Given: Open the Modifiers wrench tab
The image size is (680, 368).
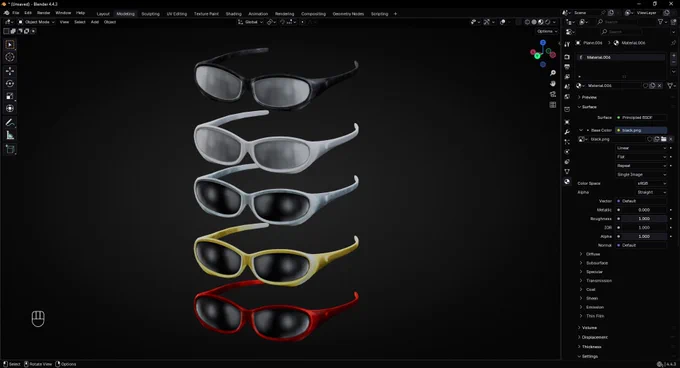Looking at the screenshot, I should (x=567, y=132).
